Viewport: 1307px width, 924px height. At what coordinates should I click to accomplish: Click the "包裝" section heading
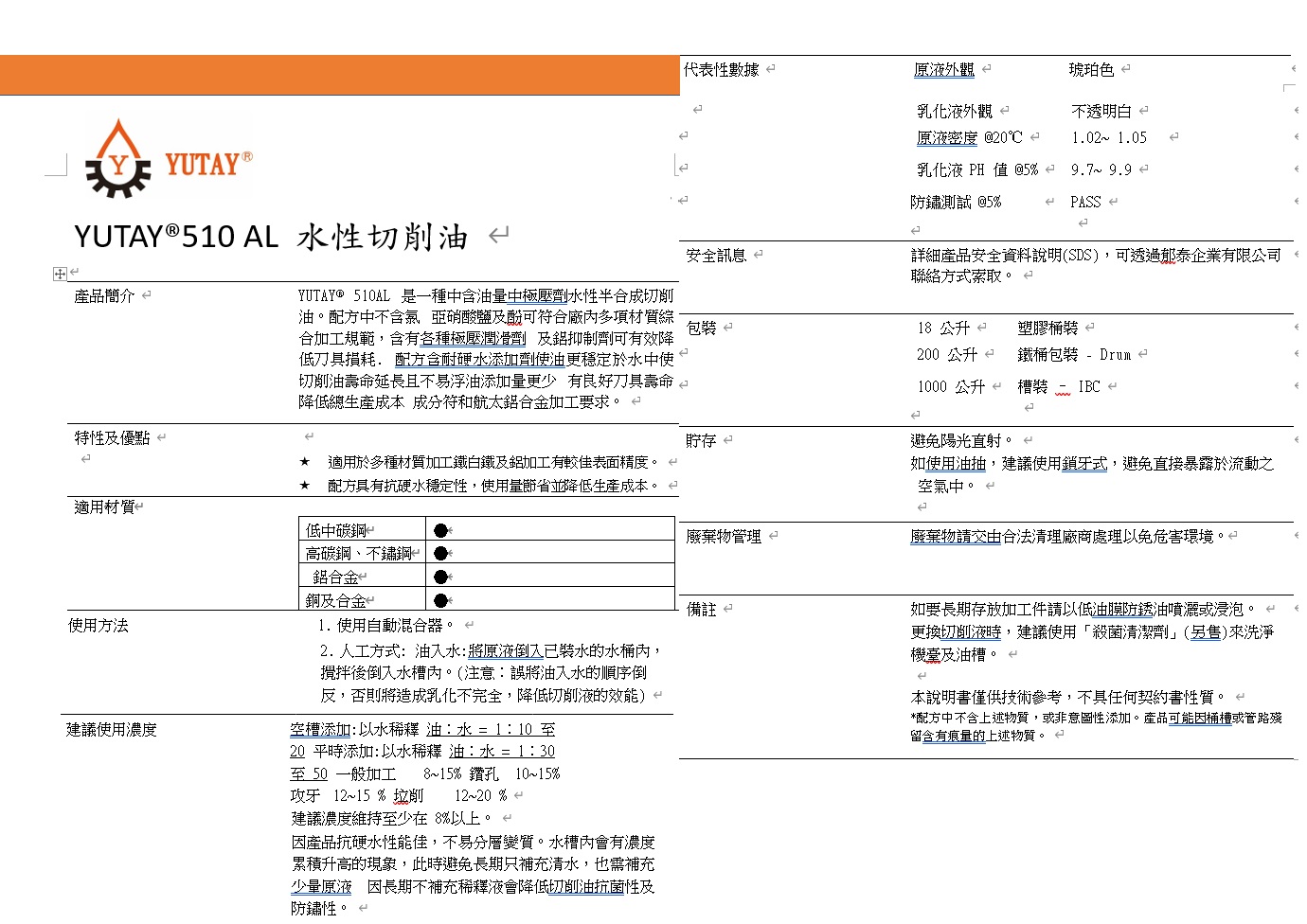pos(702,328)
